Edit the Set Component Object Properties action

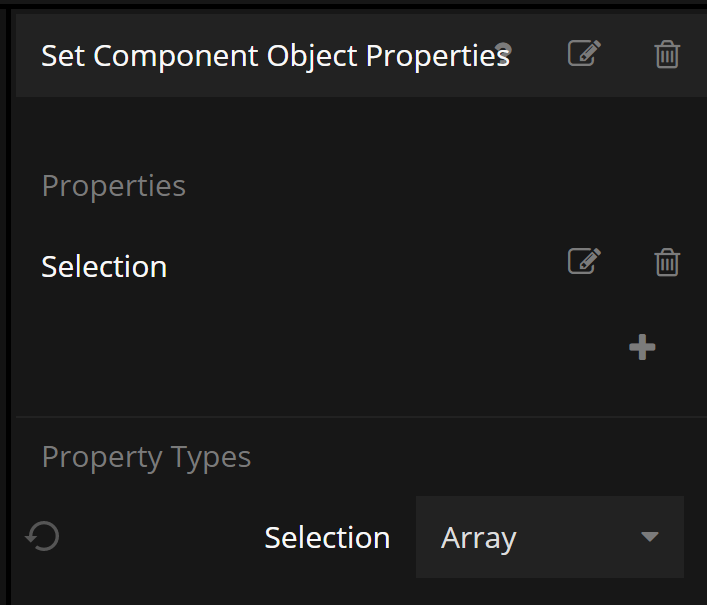(x=584, y=54)
